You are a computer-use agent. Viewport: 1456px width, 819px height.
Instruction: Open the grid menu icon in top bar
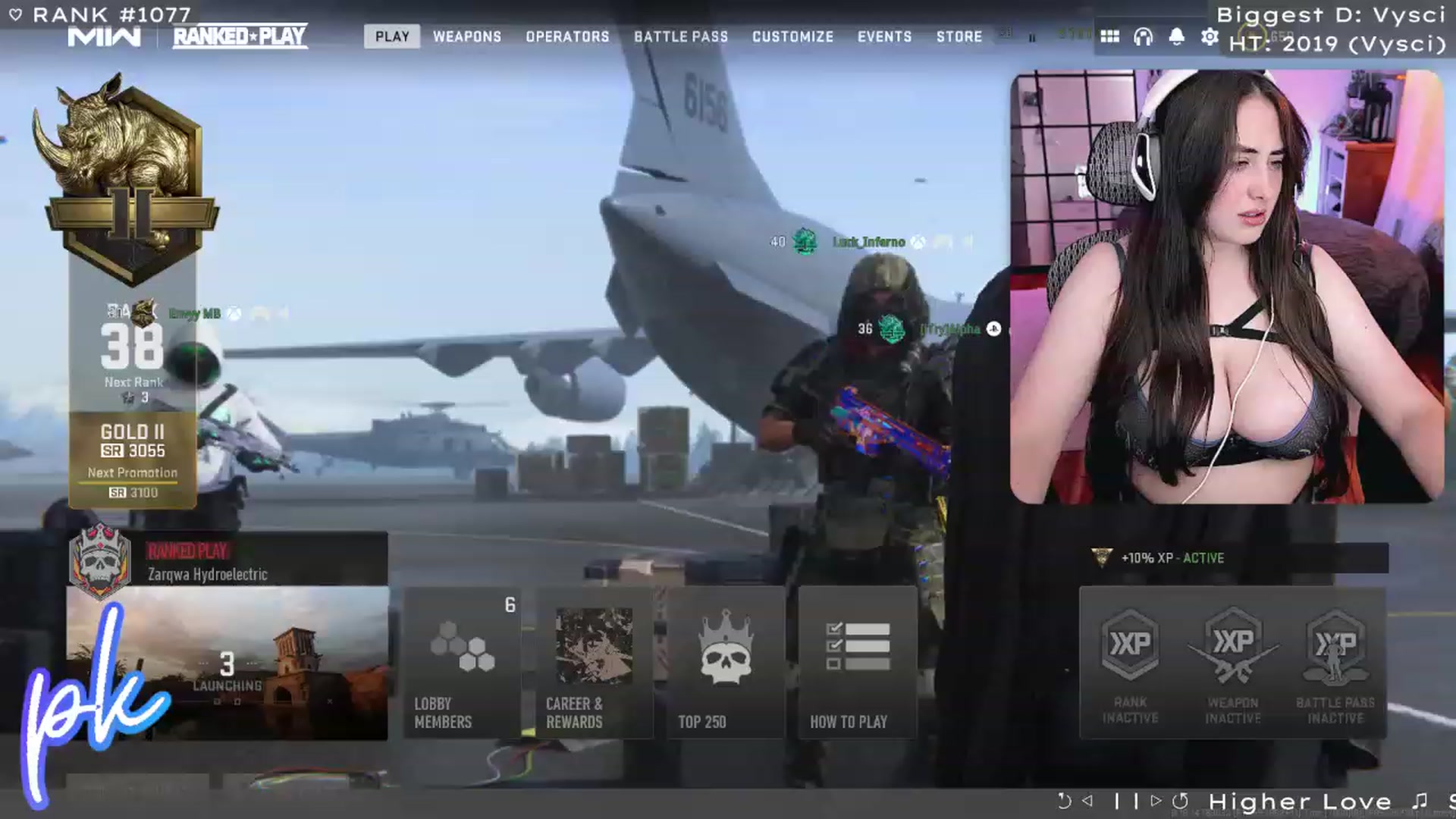coord(1109,36)
